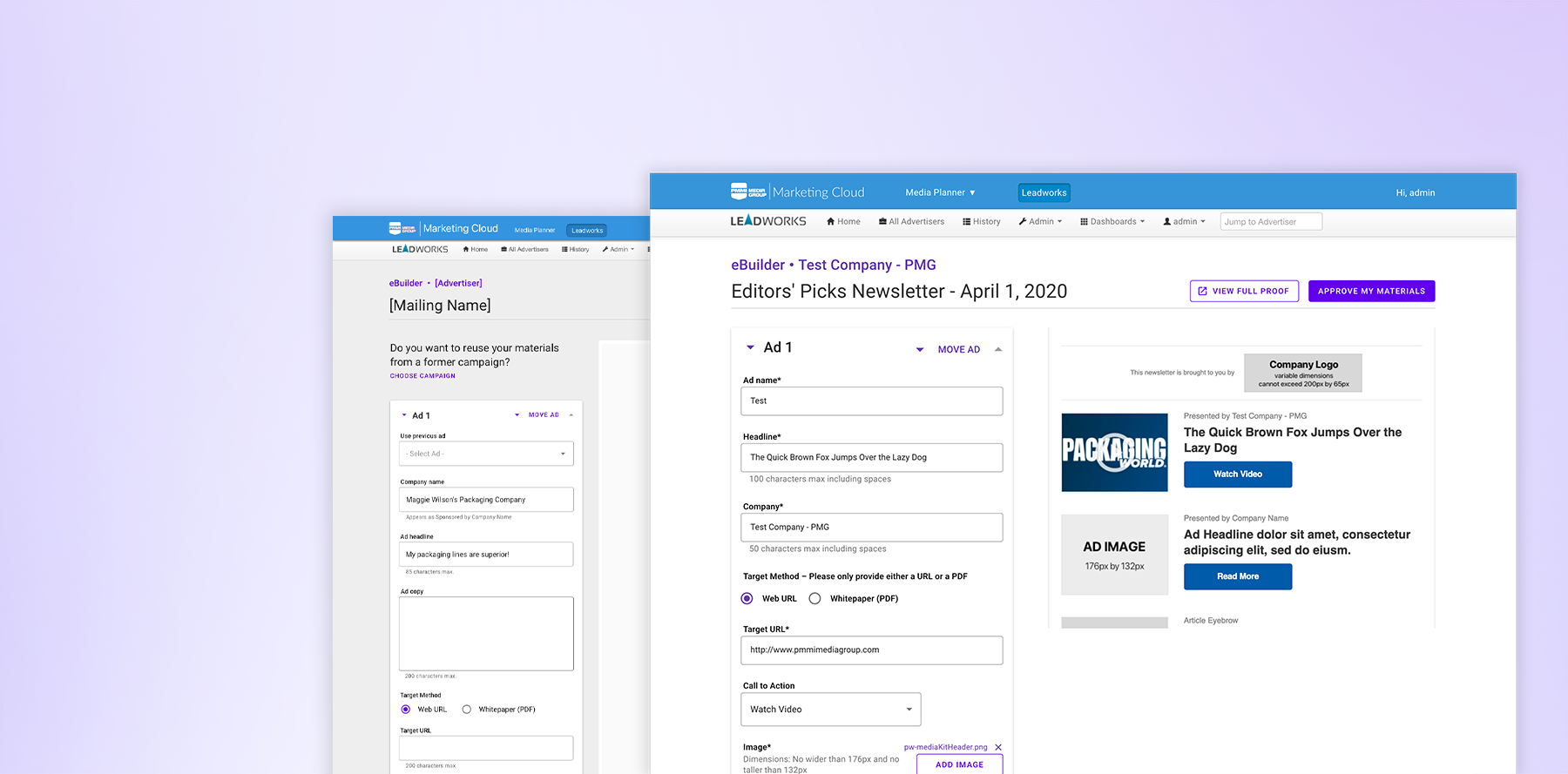This screenshot has width=1568, height=774.
Task: Open the Call to Action dropdown showing Watch Video
Action: (x=830, y=710)
